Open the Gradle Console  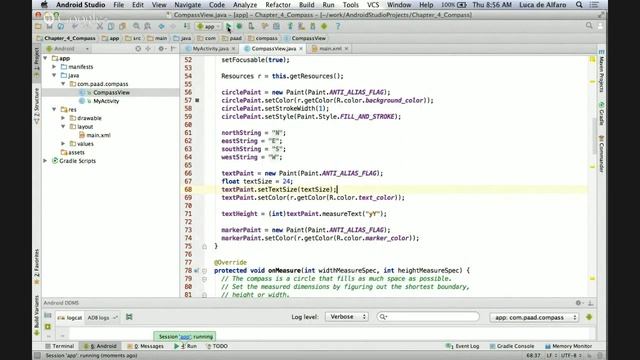pyautogui.click(x=511, y=346)
